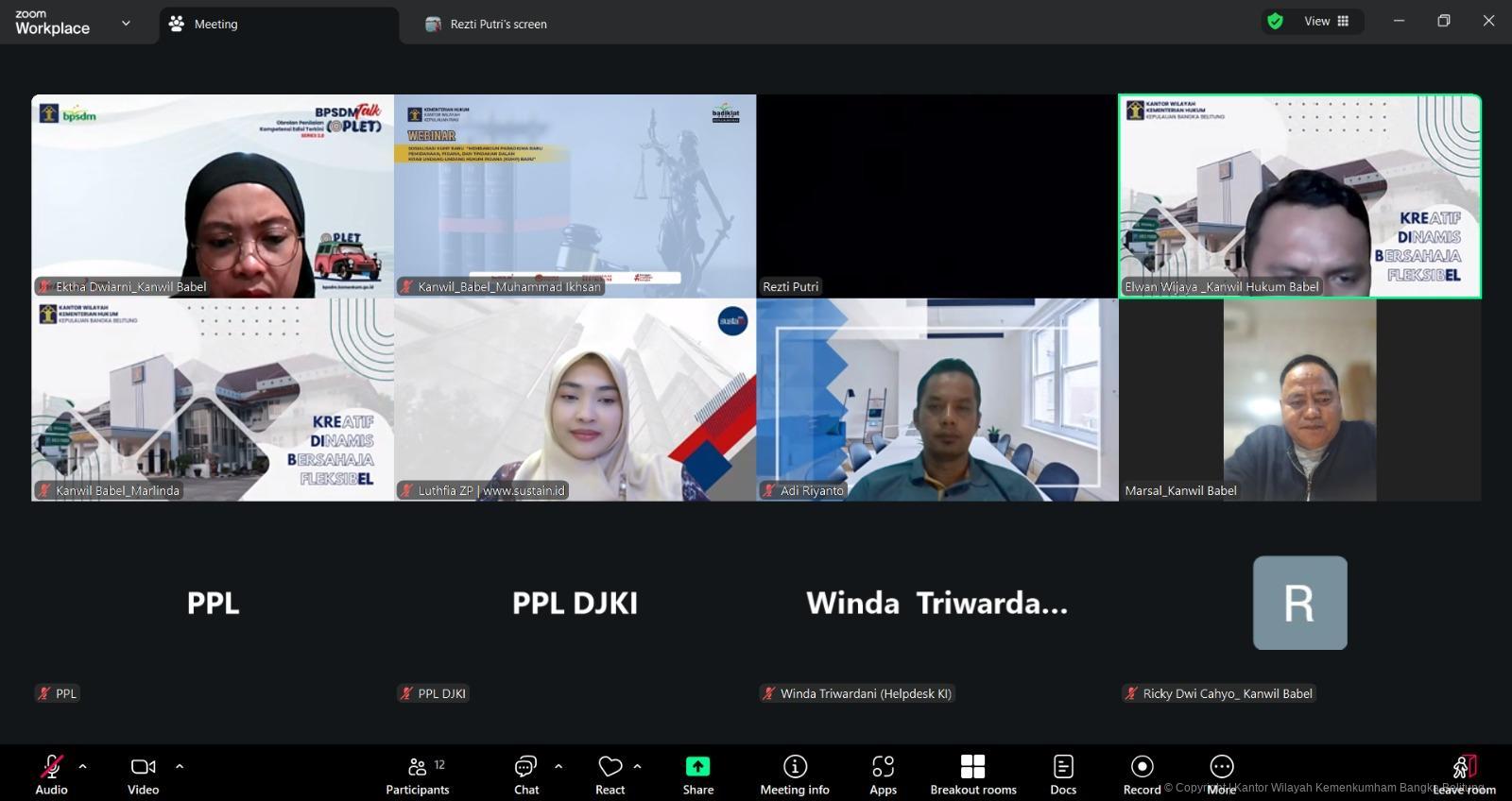Click Marsal_Kanwil Babel name label
This screenshot has height=801, width=1512.
click(1180, 490)
